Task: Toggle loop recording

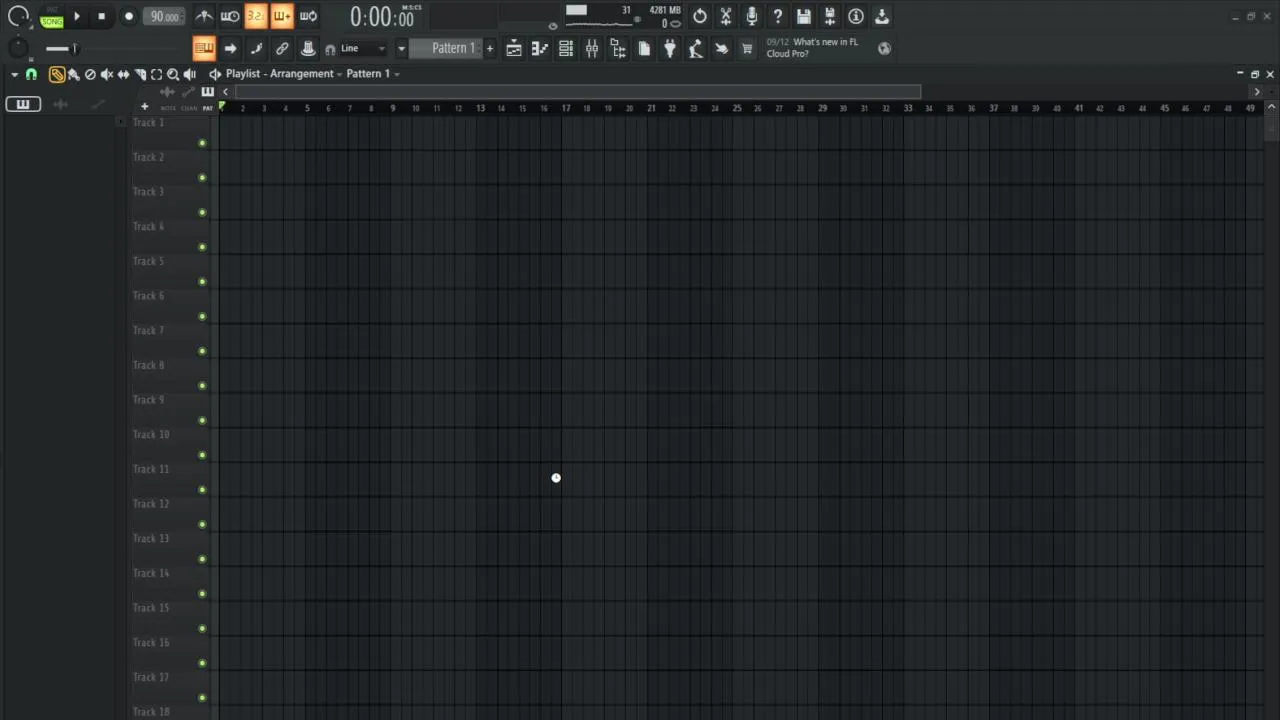Action: coord(308,16)
